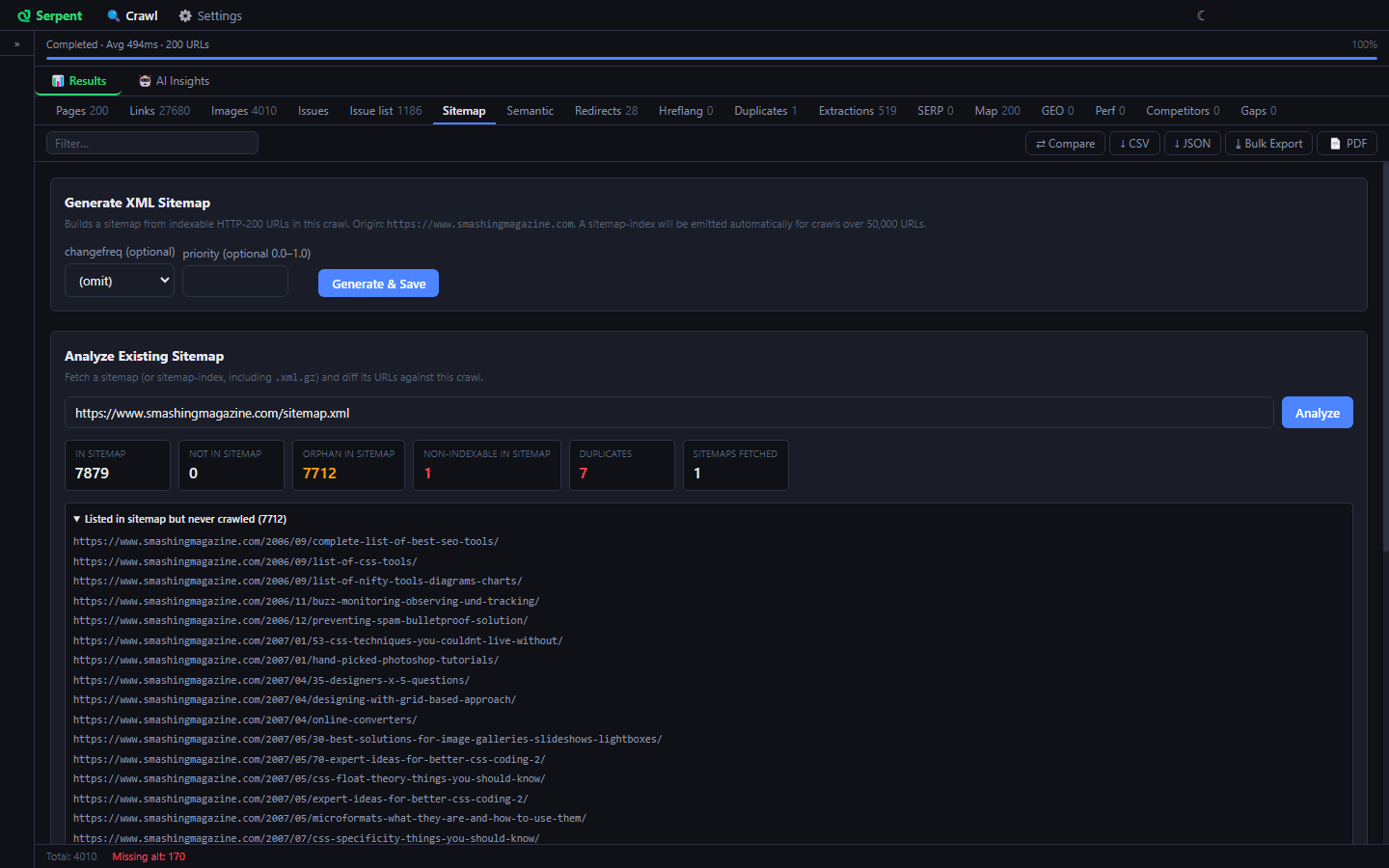Viewport: 1389px width, 868px height.
Task: Open the Extractions 519 tab
Action: click(858, 111)
